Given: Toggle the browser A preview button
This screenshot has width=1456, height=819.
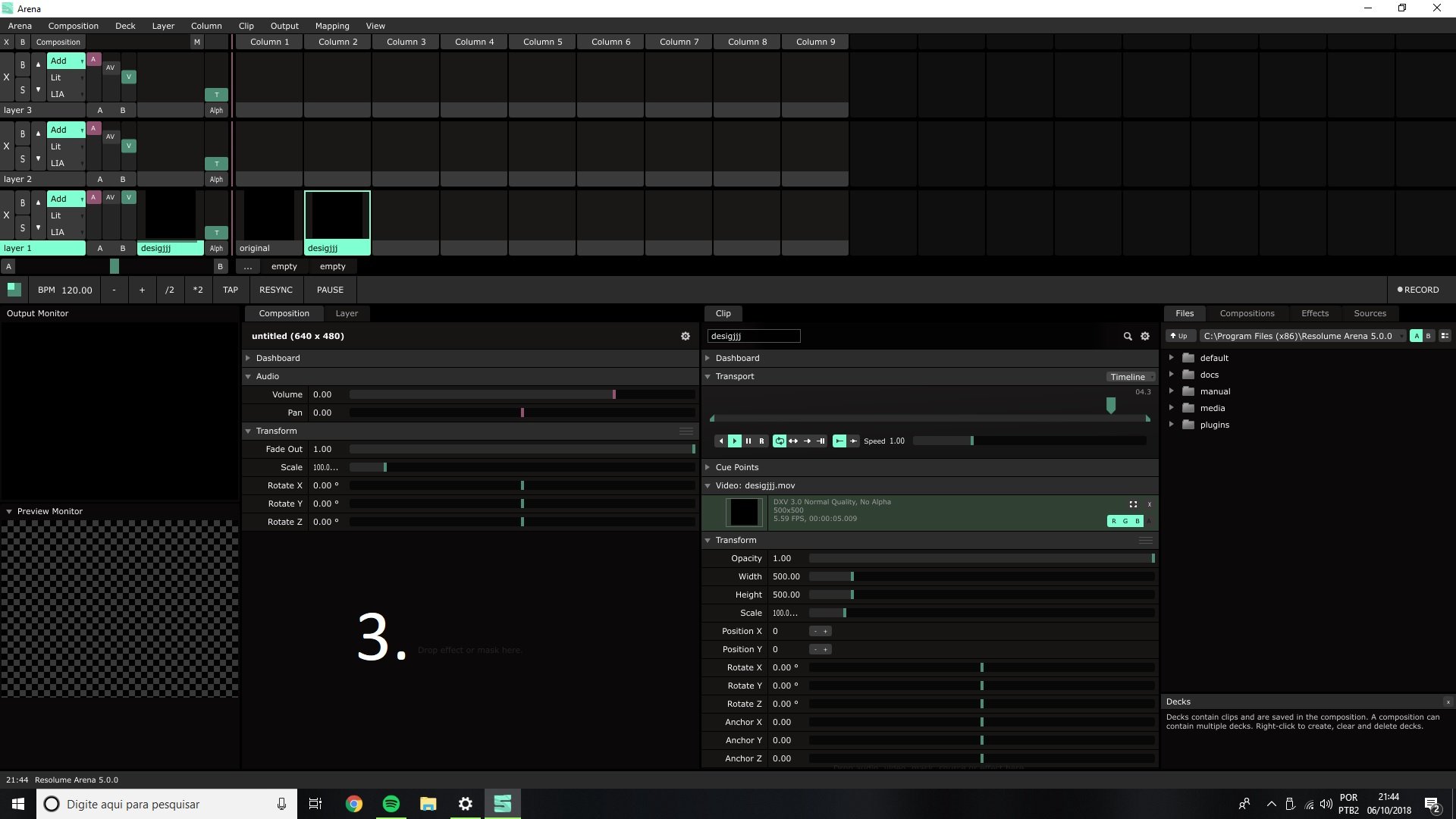Looking at the screenshot, I should [x=1416, y=336].
